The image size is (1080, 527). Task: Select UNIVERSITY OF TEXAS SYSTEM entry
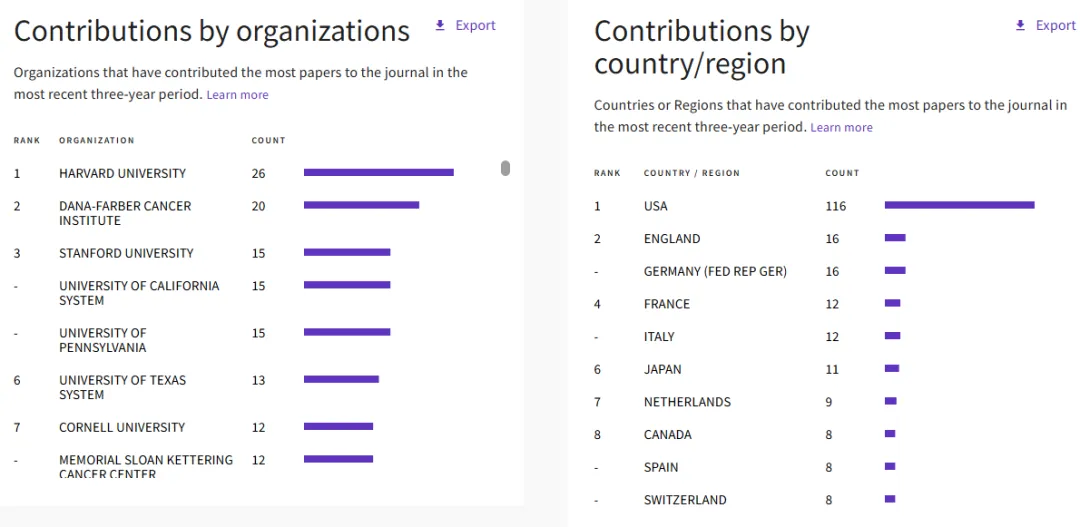tap(123, 387)
